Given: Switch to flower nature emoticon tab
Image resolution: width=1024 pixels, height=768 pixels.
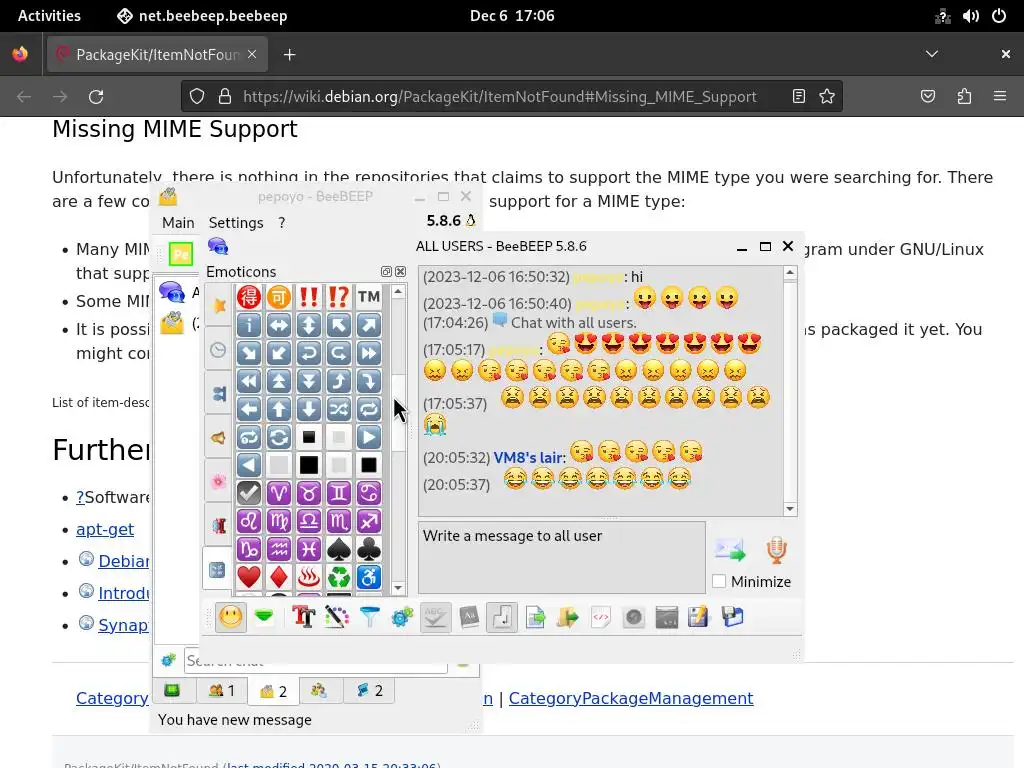Looking at the screenshot, I should 218,481.
